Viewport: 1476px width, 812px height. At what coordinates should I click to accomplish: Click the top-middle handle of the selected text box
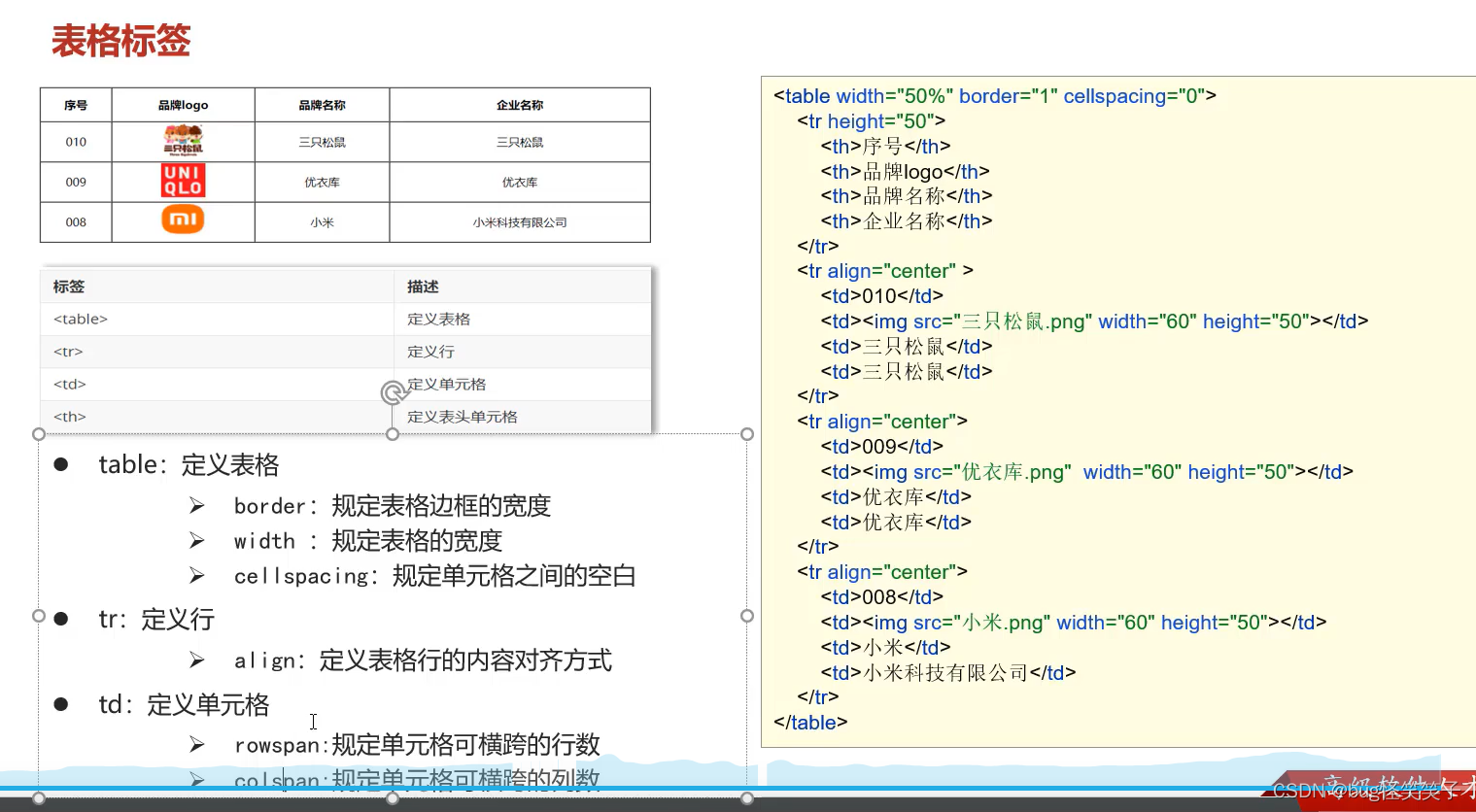393,434
